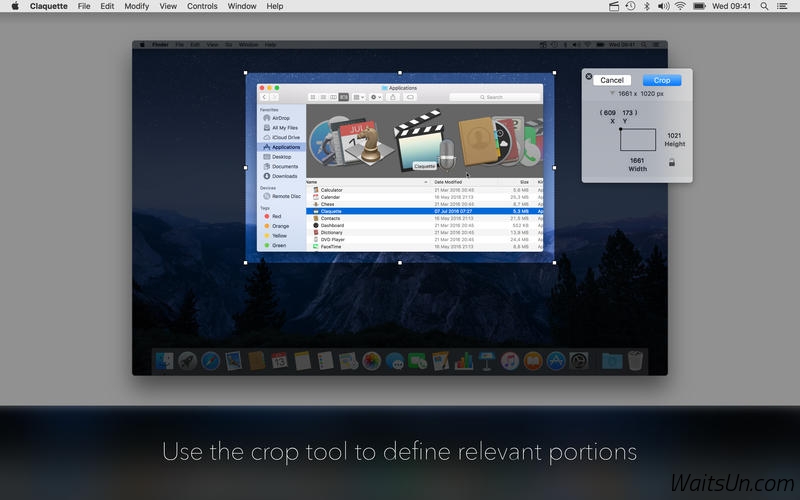Open the Controls menu
This screenshot has height=500, width=800.
pos(202,6)
